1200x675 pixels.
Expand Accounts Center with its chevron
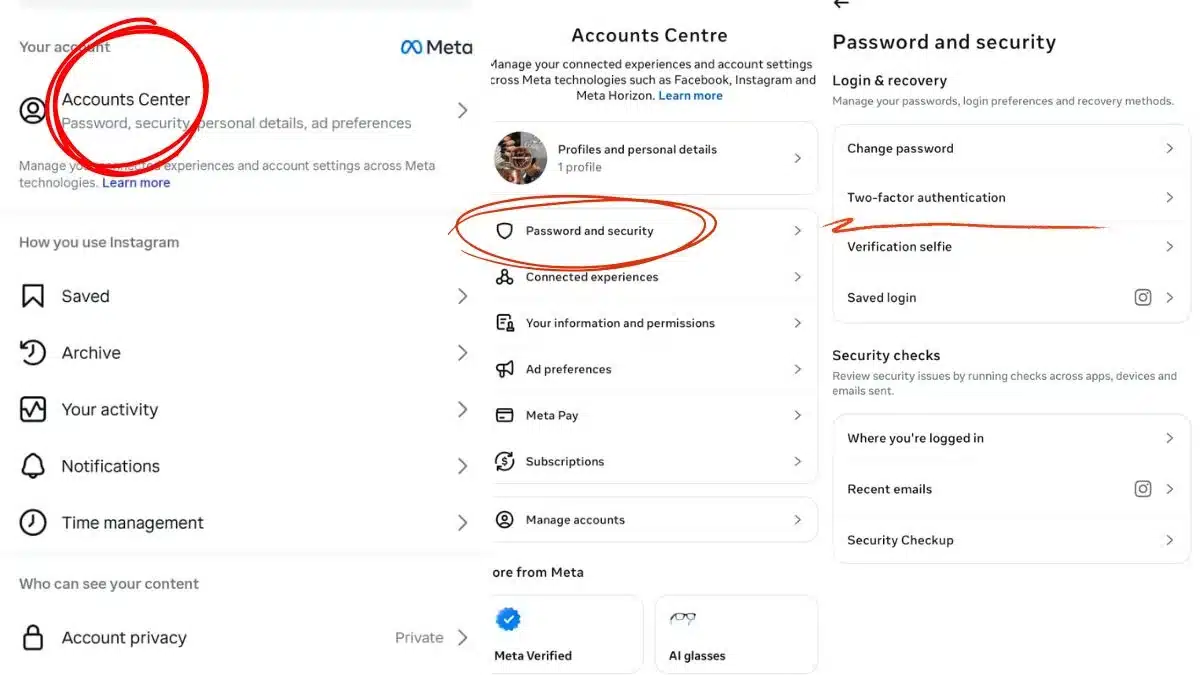tap(462, 110)
